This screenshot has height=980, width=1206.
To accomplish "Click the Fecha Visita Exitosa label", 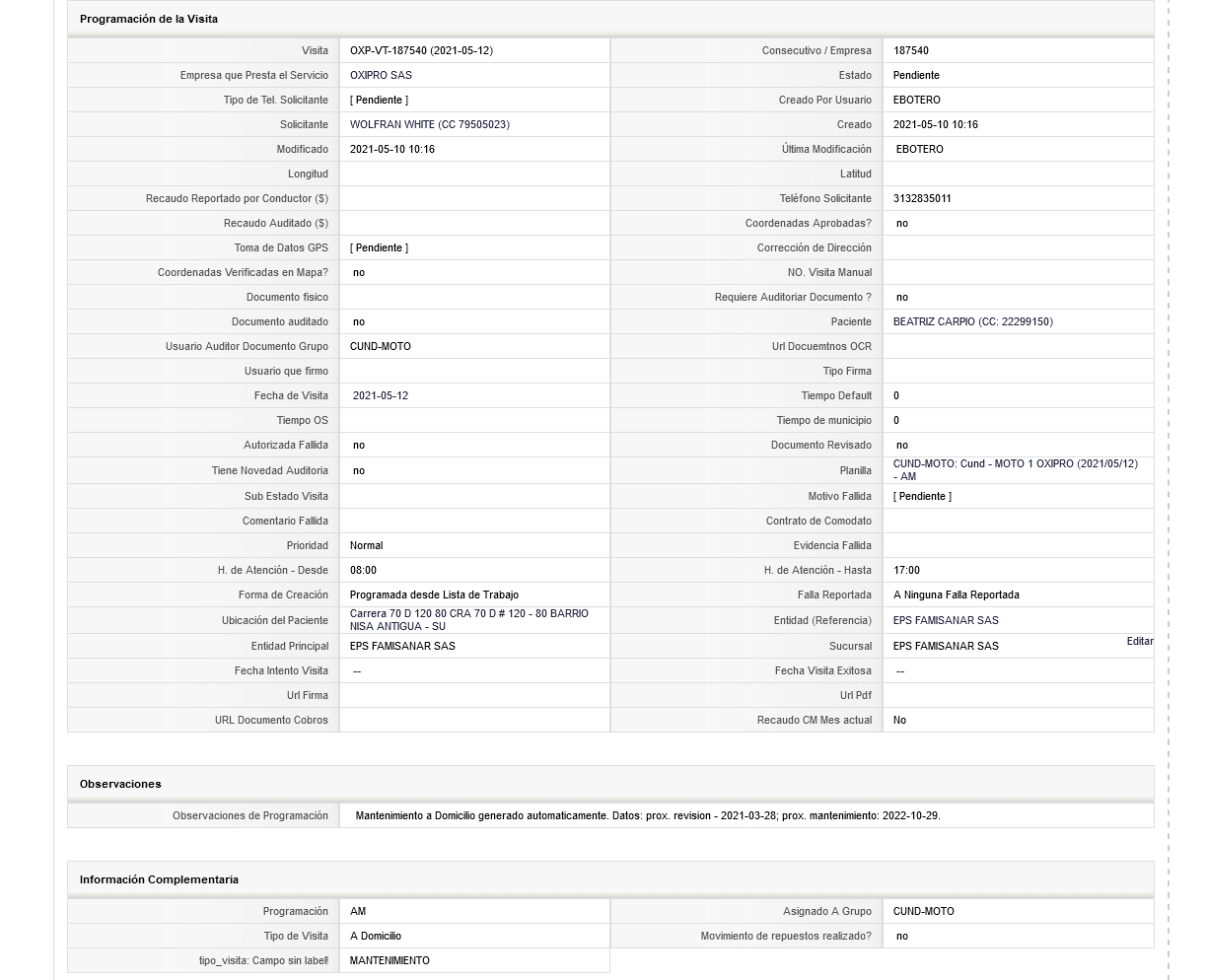I will coord(823,670).
